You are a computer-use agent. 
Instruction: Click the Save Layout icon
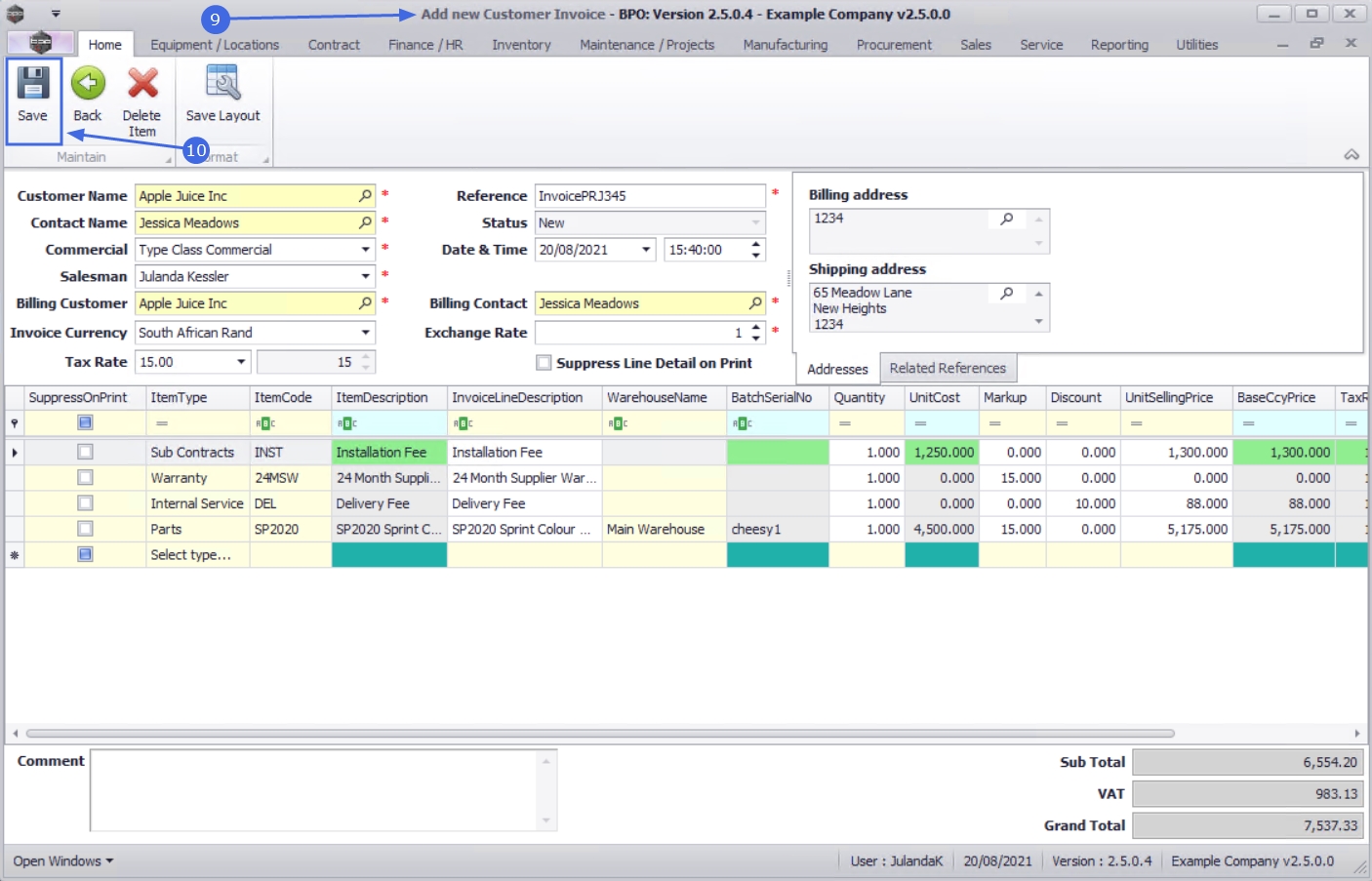[222, 85]
